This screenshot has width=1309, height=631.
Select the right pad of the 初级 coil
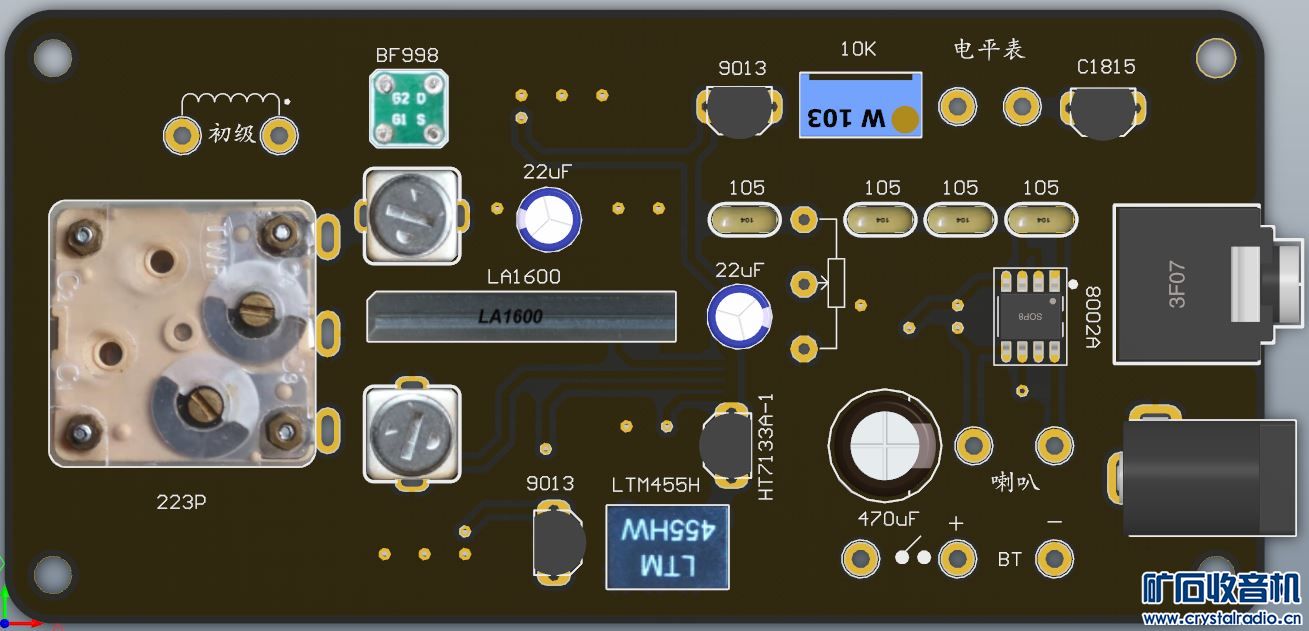(x=280, y=135)
